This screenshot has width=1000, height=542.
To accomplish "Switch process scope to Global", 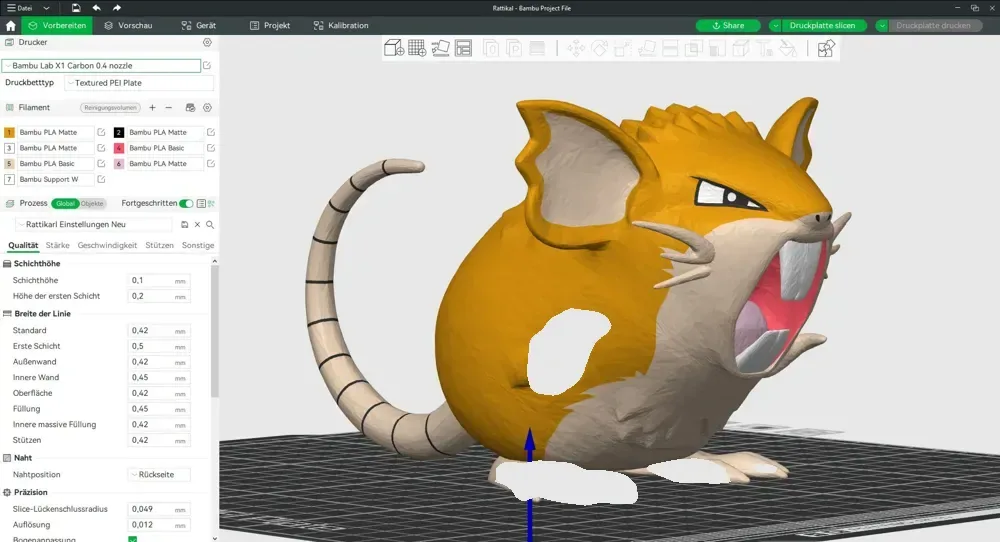I will pos(65,203).
